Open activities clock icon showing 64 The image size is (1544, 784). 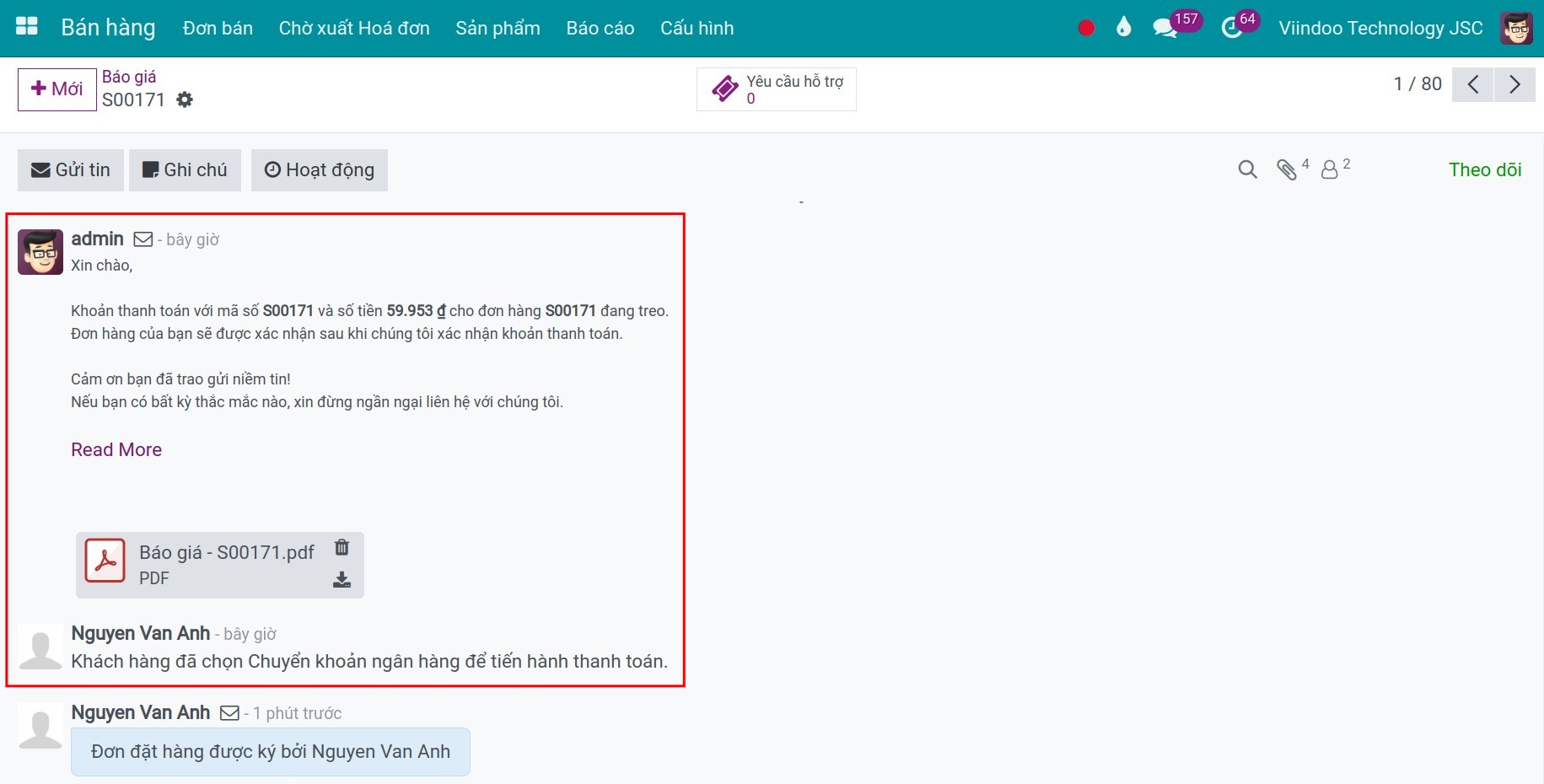[1232, 28]
